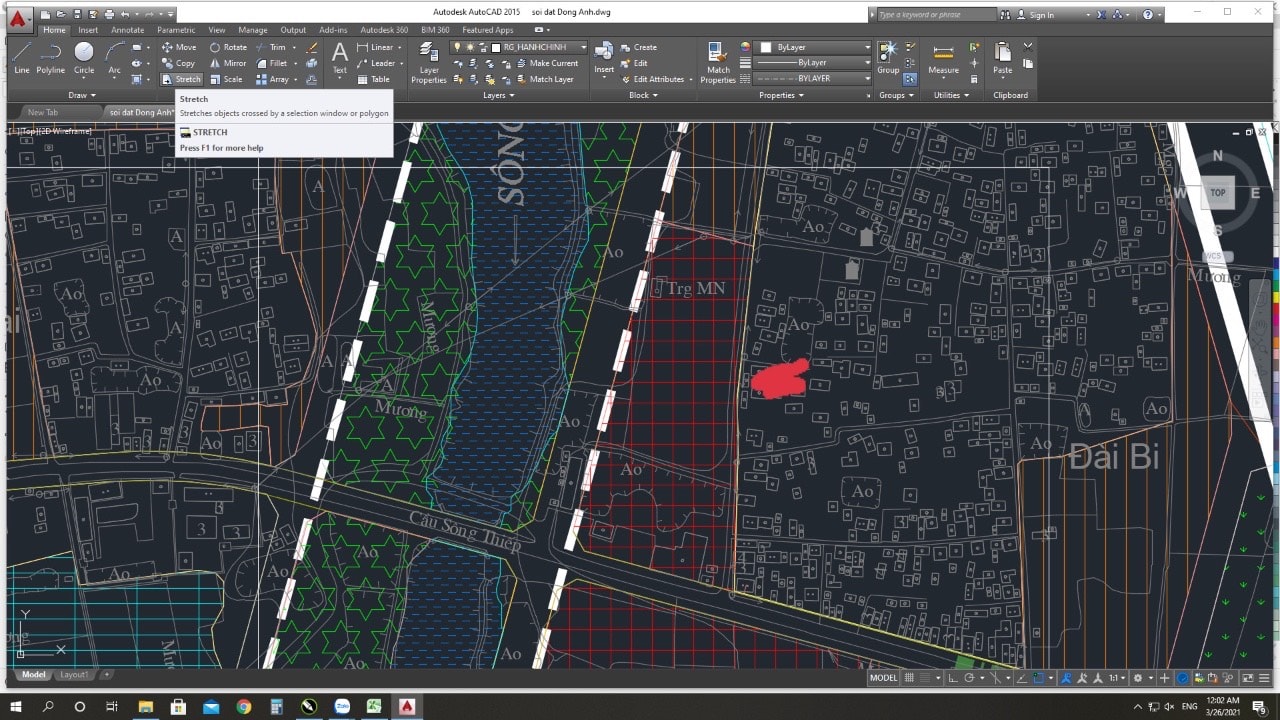The image size is (1280, 720).
Task: Toggle the drawing grid display in status bar
Action: point(909,678)
